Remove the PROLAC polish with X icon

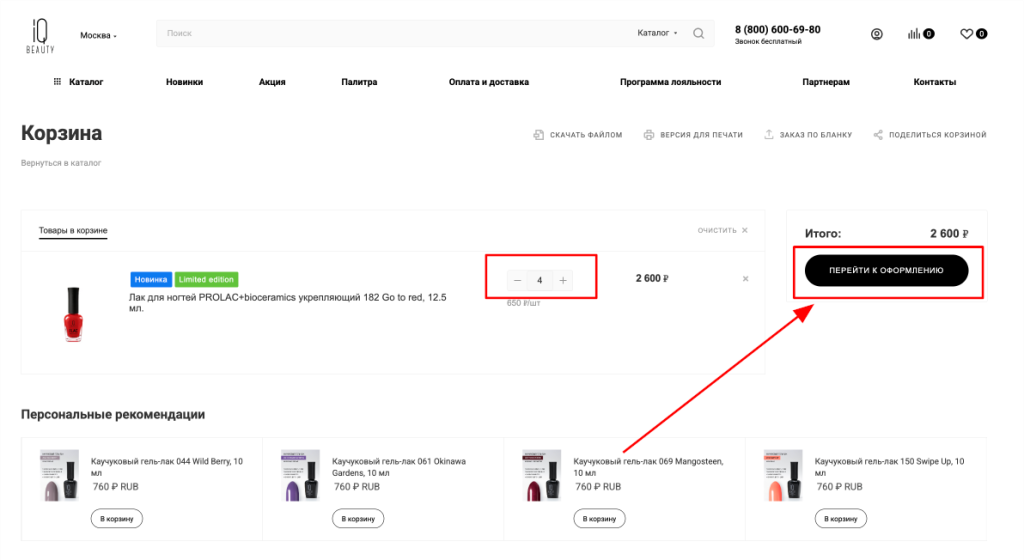pyautogui.click(x=745, y=279)
